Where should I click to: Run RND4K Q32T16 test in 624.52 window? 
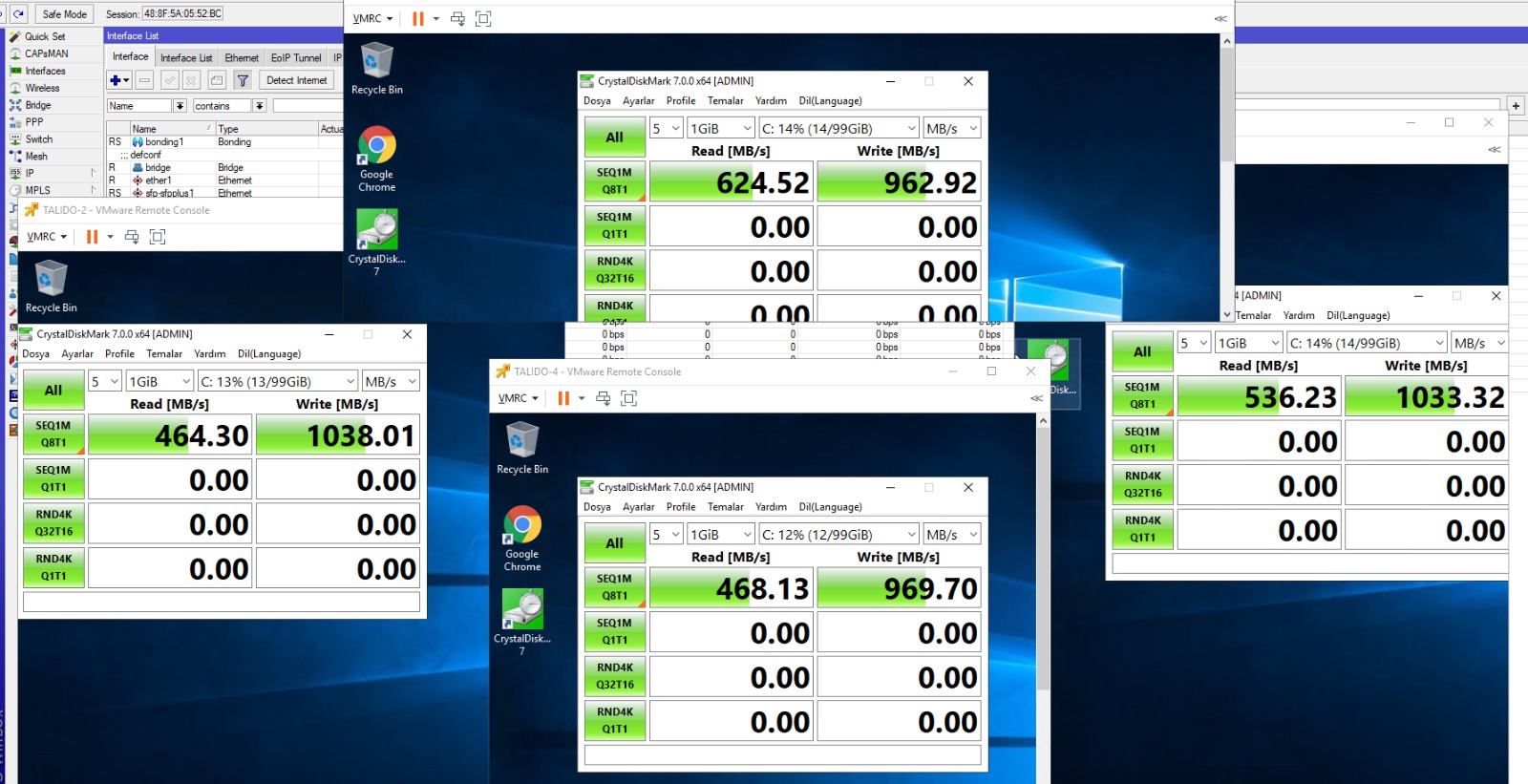pos(615,270)
